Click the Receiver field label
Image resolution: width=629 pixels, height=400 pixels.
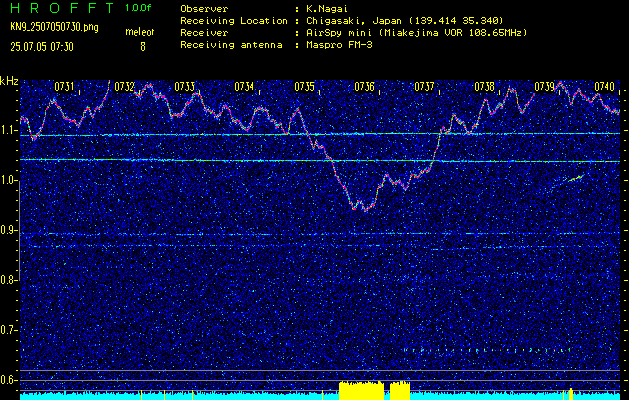click(204, 33)
